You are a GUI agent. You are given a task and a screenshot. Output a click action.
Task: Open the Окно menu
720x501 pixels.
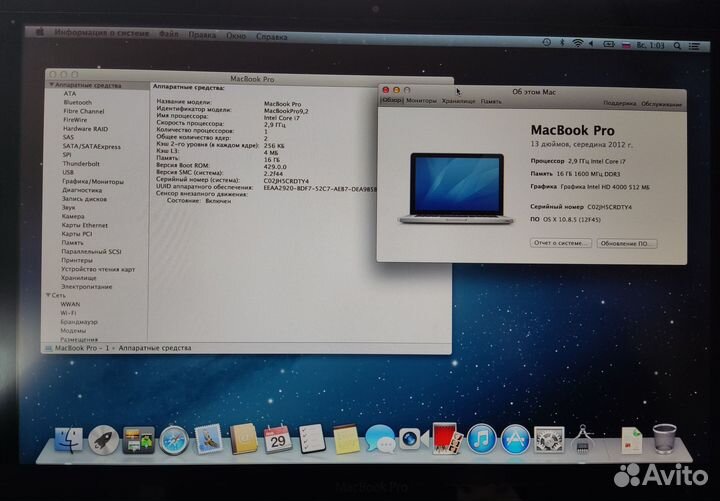pos(236,36)
